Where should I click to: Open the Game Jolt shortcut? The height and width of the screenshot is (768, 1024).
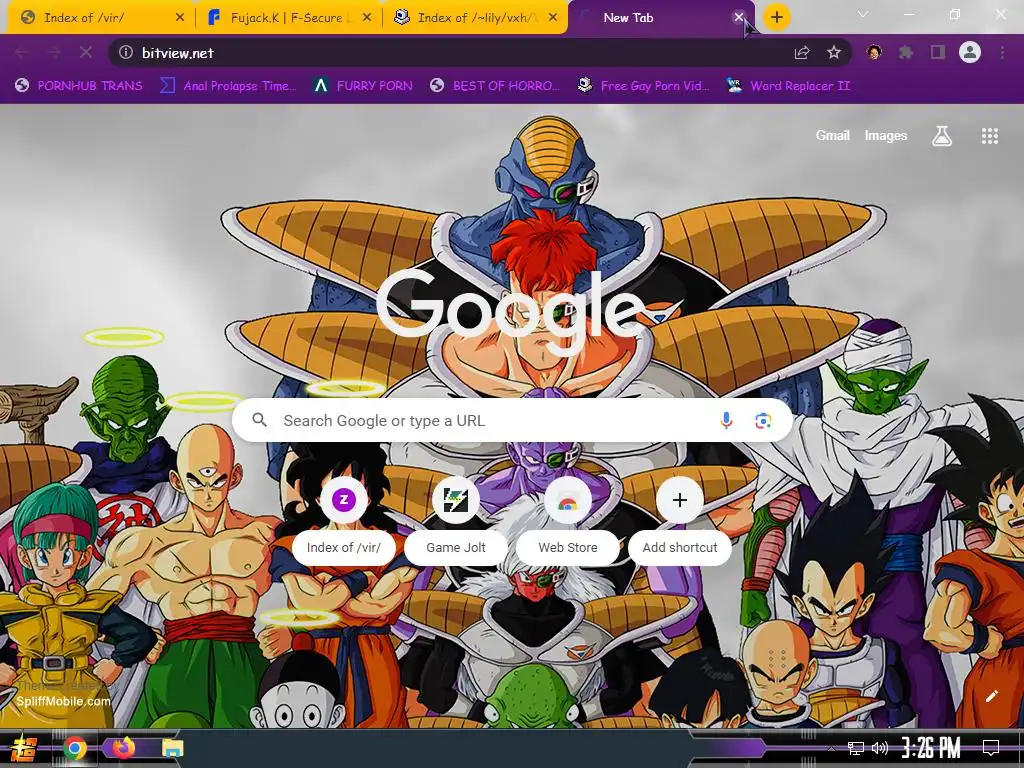[x=456, y=522]
